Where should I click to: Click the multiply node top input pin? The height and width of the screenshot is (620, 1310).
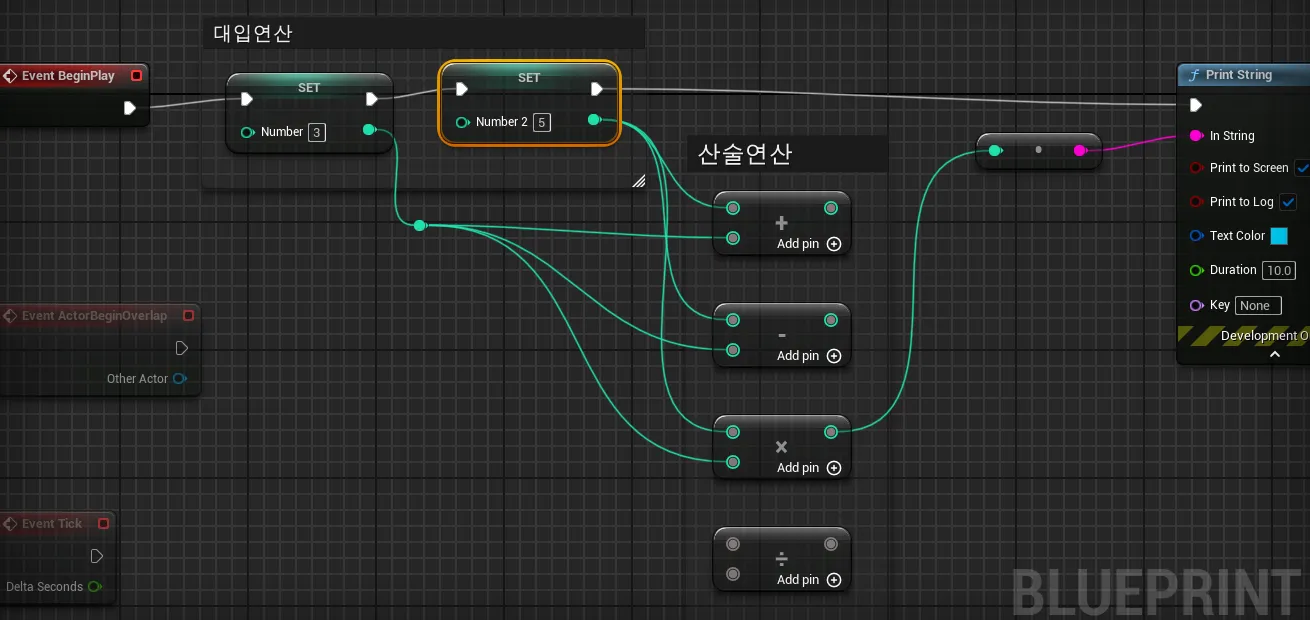coord(733,432)
